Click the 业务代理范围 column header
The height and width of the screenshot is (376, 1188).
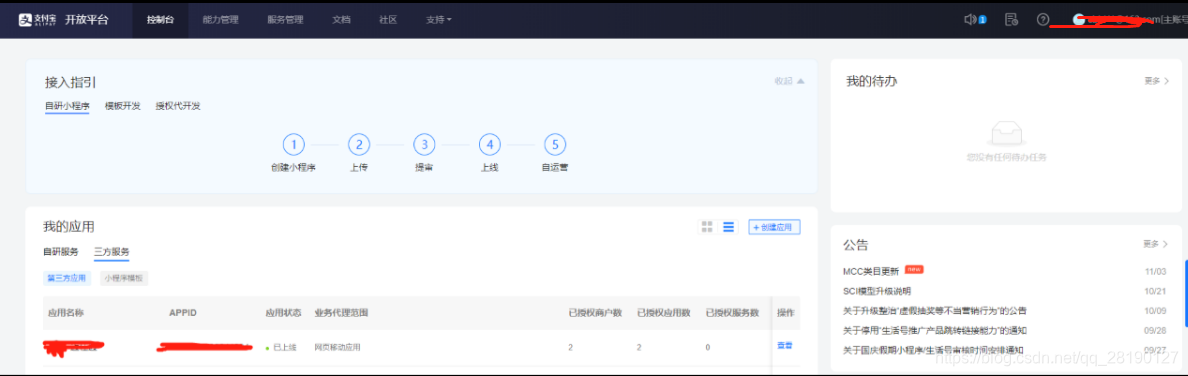tap(342, 312)
